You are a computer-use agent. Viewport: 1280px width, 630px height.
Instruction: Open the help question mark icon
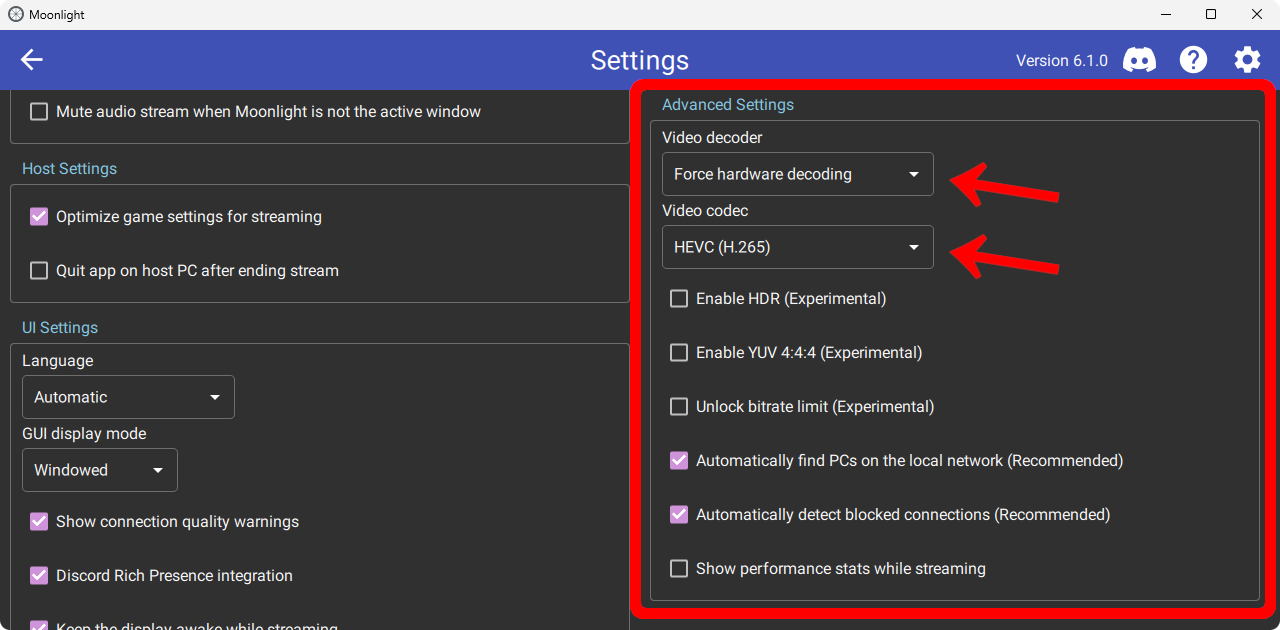[1193, 60]
